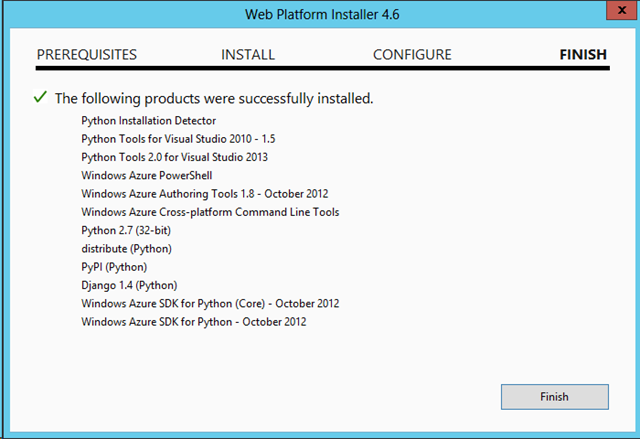The width and height of the screenshot is (640, 439).
Task: Click Windows Azure SDK for Python (Core) entry
Action: pos(211,303)
